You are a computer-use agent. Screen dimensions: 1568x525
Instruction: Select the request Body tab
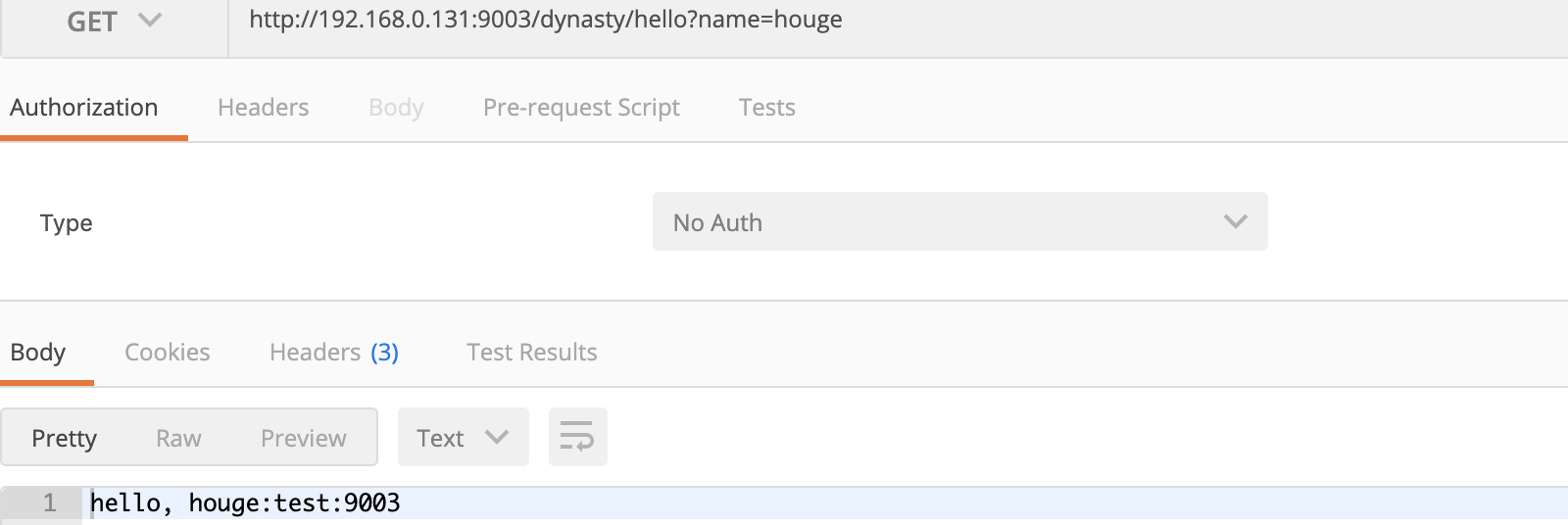tap(396, 108)
